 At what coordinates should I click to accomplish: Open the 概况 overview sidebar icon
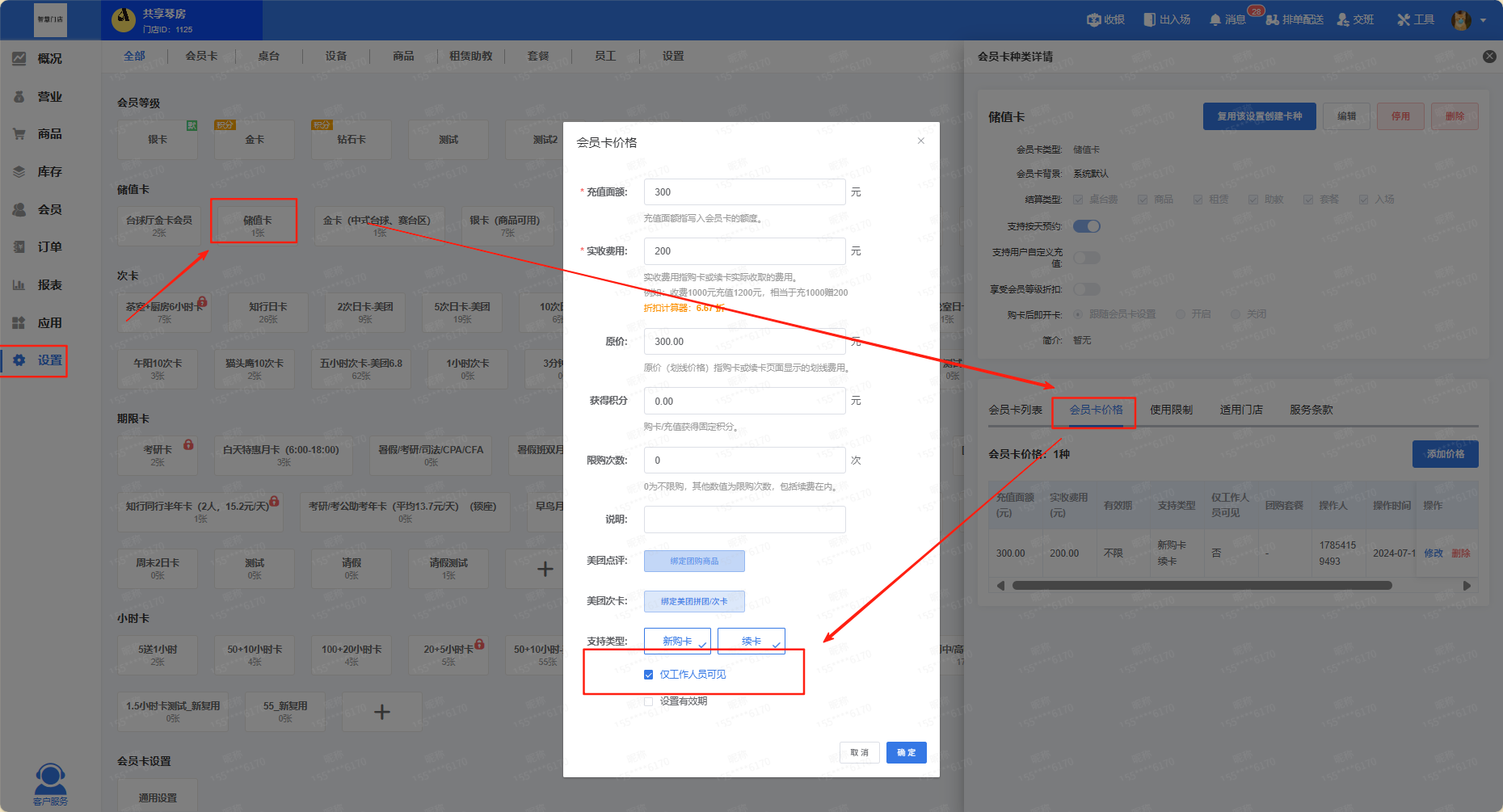(x=19, y=58)
